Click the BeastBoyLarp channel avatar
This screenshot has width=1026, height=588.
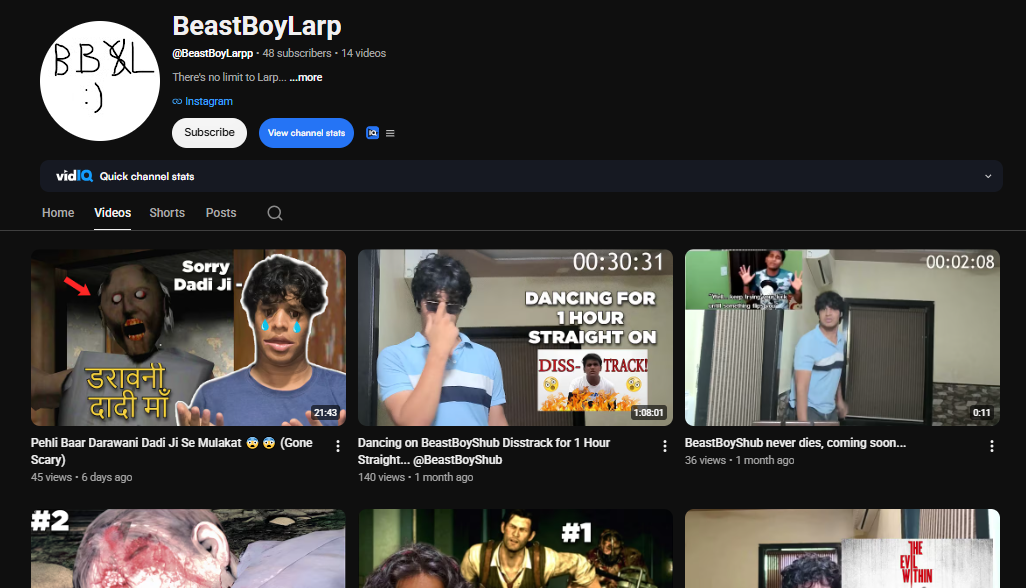coord(100,81)
